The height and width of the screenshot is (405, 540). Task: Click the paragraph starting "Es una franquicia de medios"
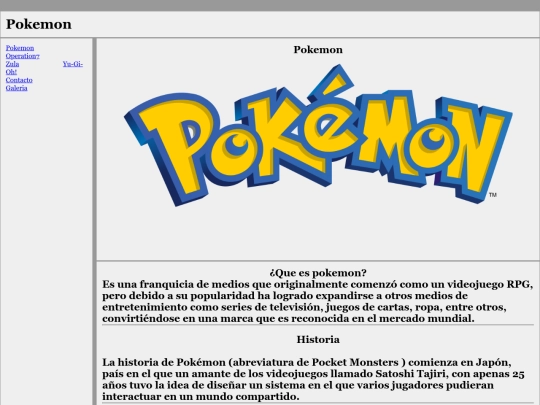pos(318,301)
